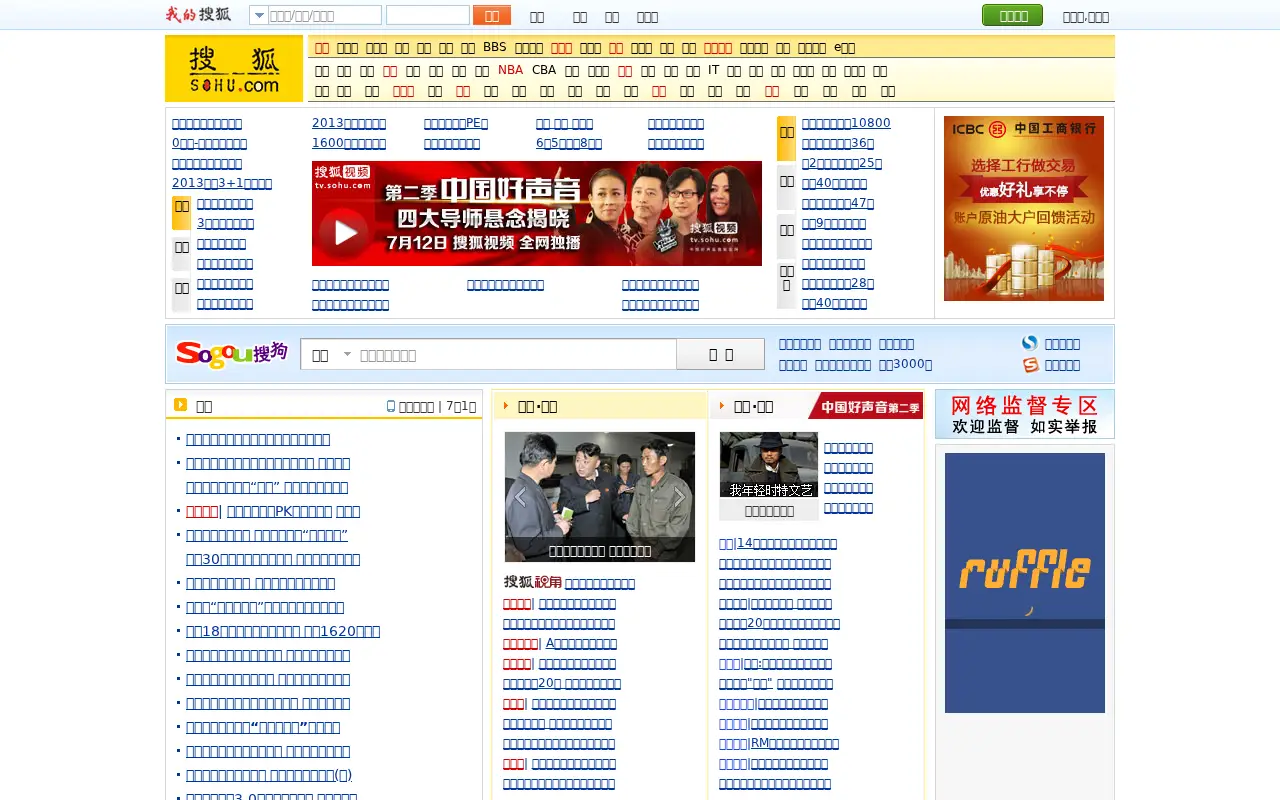Click the orange login button
Viewport: 1280px width, 800px height.
click(492, 15)
